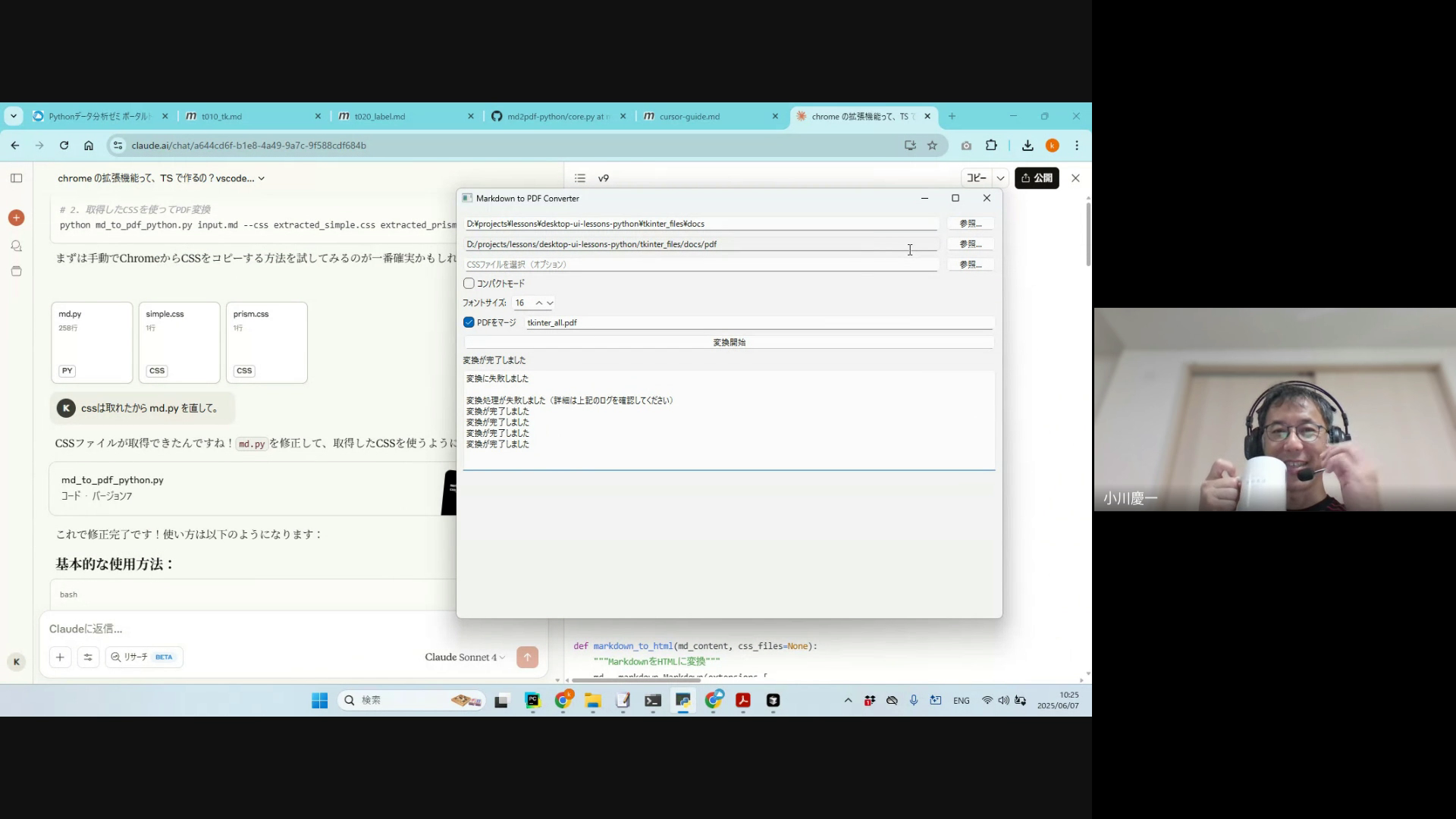Open Adobe Acrobat from the taskbar
This screenshot has height=819, width=1456.
coord(743,701)
